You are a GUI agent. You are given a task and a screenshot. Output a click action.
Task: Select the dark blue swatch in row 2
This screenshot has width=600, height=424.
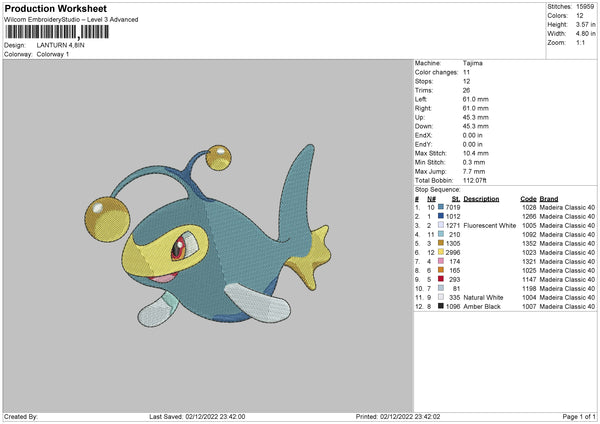(441, 216)
